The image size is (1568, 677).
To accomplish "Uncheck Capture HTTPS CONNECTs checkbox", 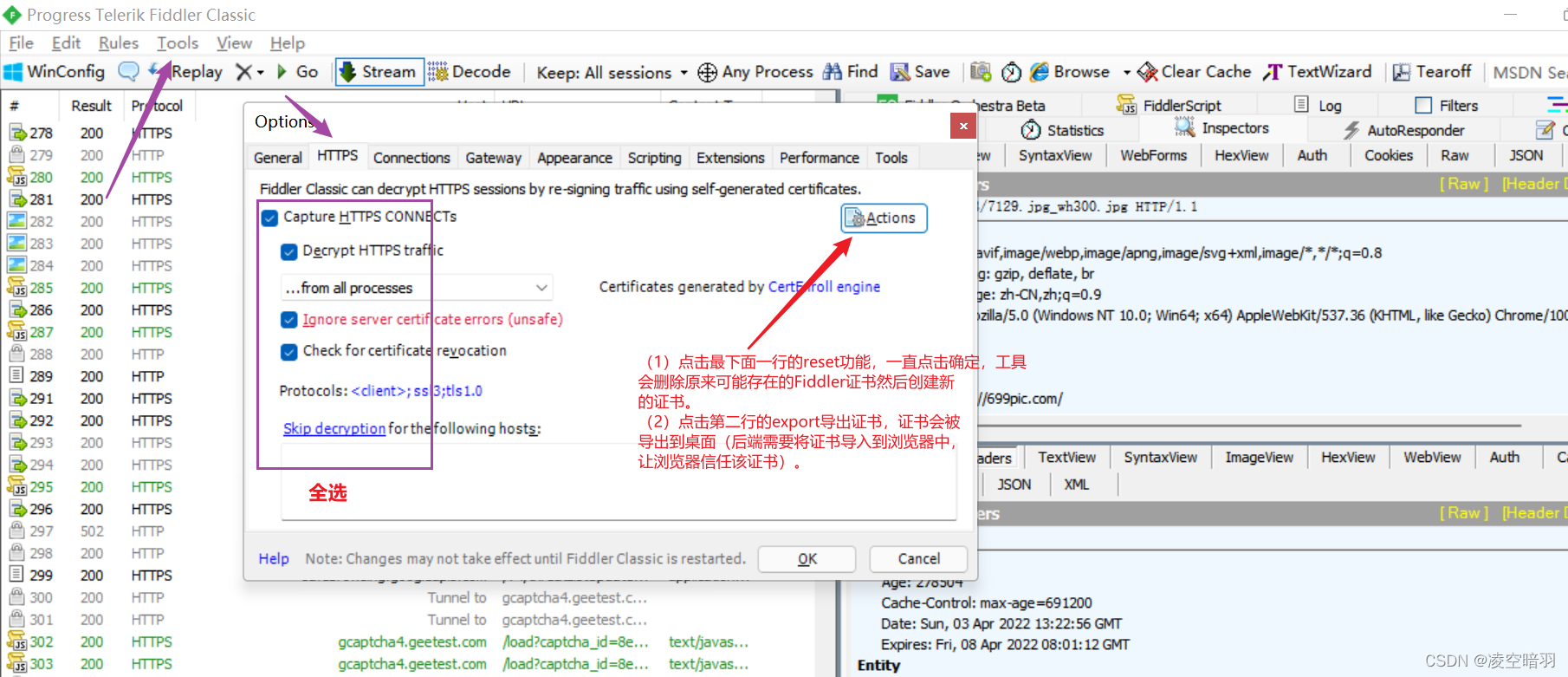I will [x=270, y=218].
